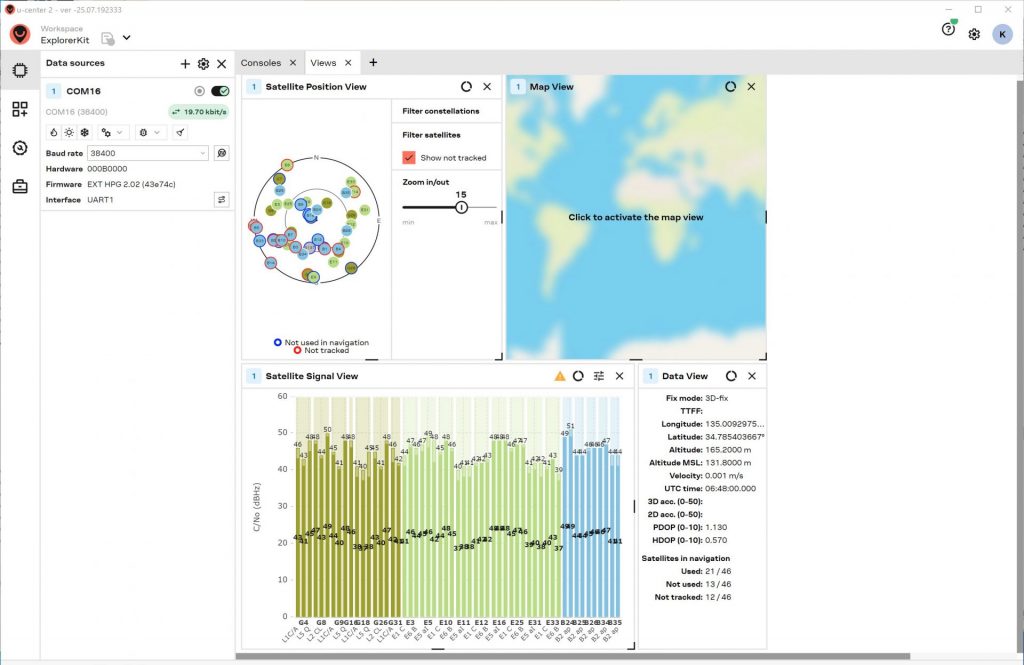Expand the device configuration gears dropdown
Viewport: 1024px width, 665px height.
pyautogui.click(x=111, y=132)
